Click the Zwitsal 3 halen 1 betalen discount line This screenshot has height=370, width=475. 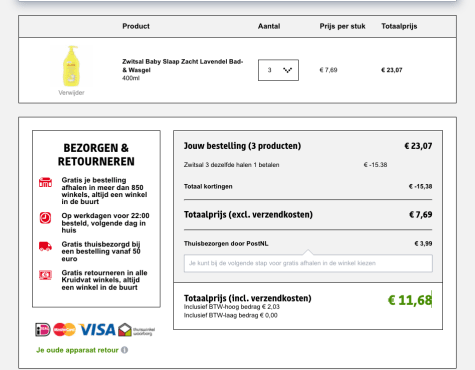[x=285, y=165]
